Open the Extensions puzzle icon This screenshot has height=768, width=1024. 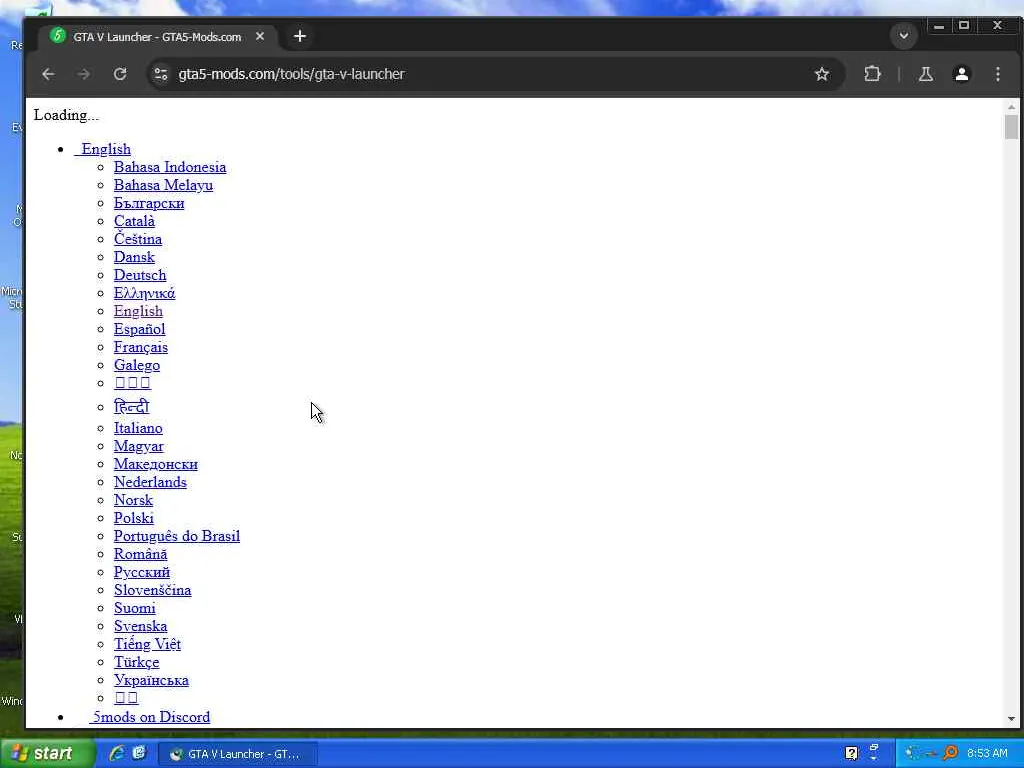[x=872, y=74]
